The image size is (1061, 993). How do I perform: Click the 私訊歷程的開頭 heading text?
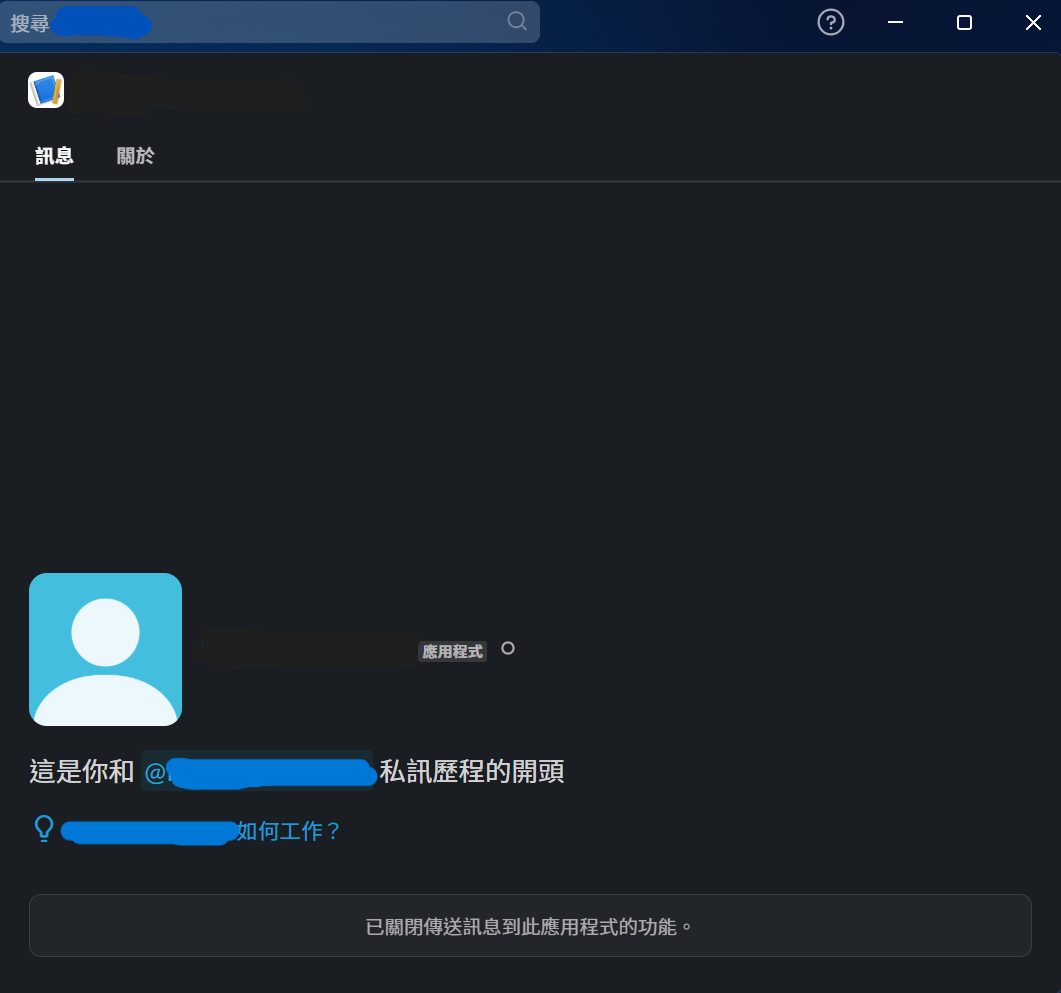tap(472, 772)
